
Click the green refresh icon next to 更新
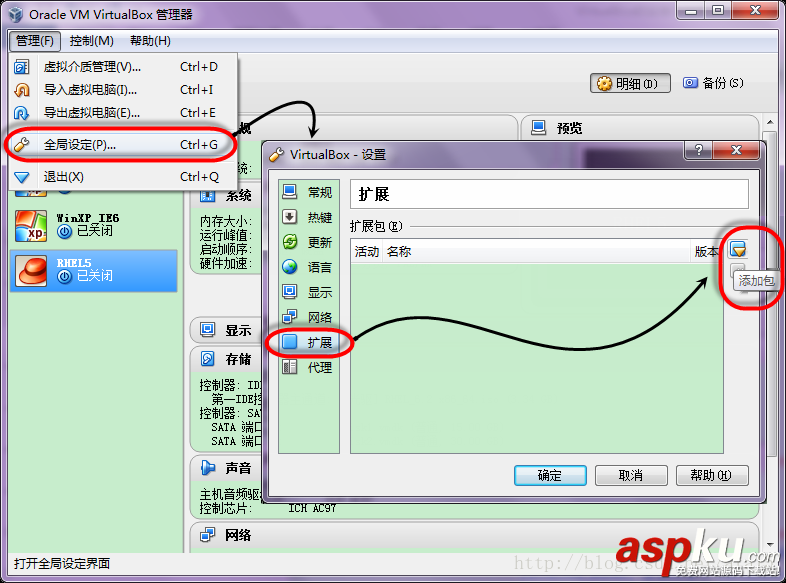pyautogui.click(x=290, y=242)
